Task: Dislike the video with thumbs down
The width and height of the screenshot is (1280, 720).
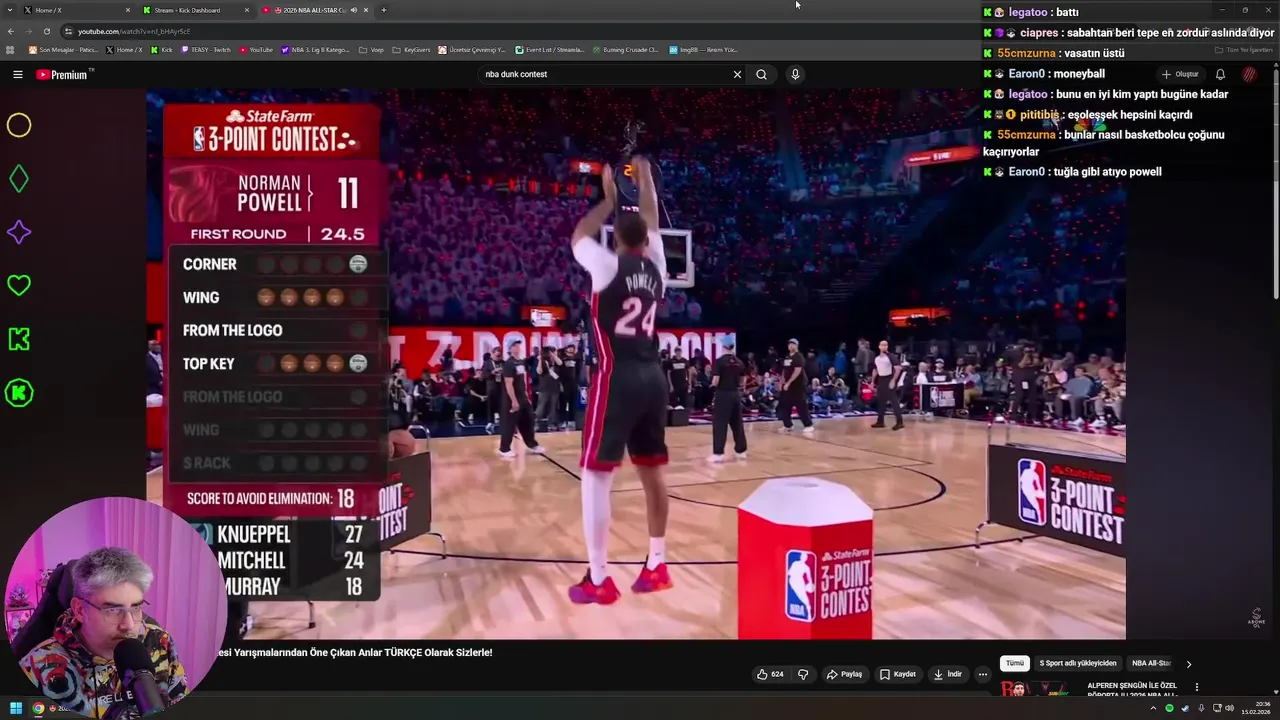Action: pyautogui.click(x=802, y=674)
